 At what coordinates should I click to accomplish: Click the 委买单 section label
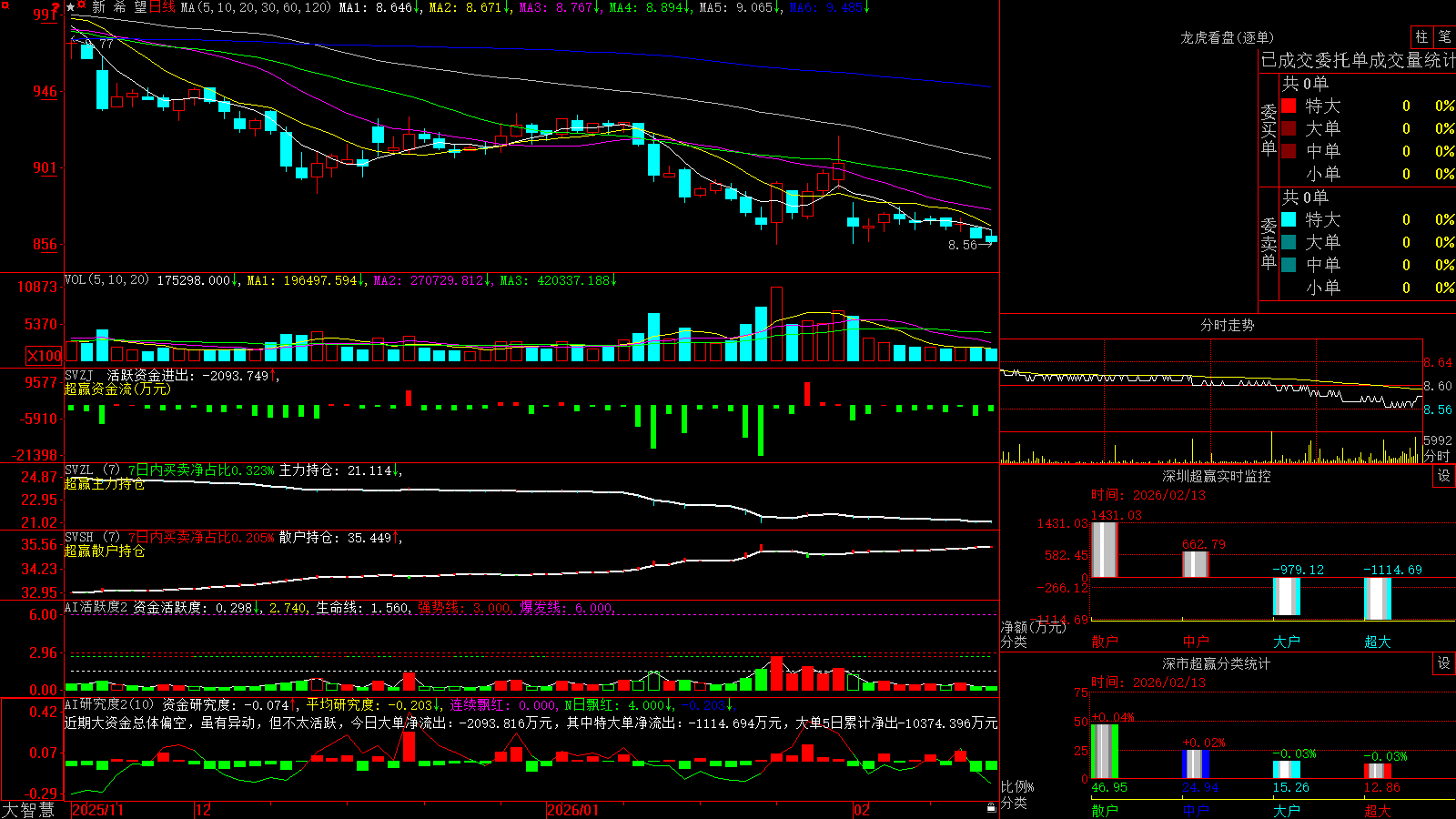tap(1269, 130)
